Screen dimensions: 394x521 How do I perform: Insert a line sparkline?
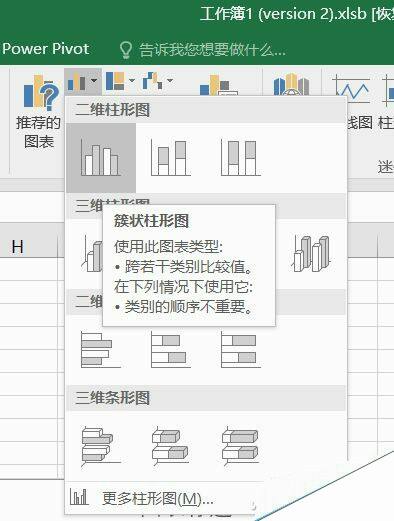[x=352, y=90]
